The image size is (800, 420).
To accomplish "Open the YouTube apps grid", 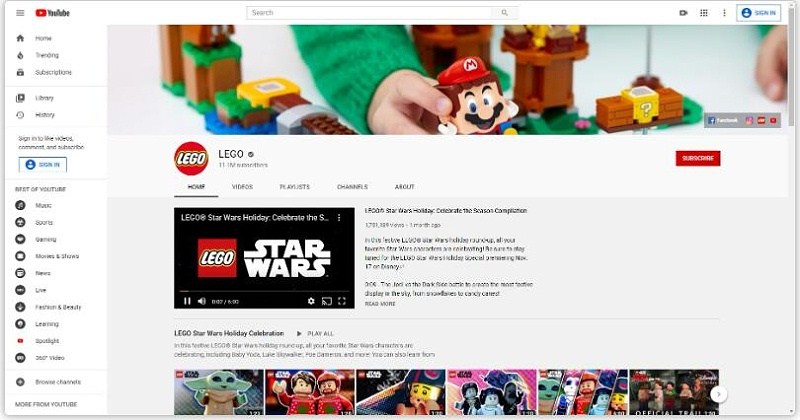I will [703, 13].
